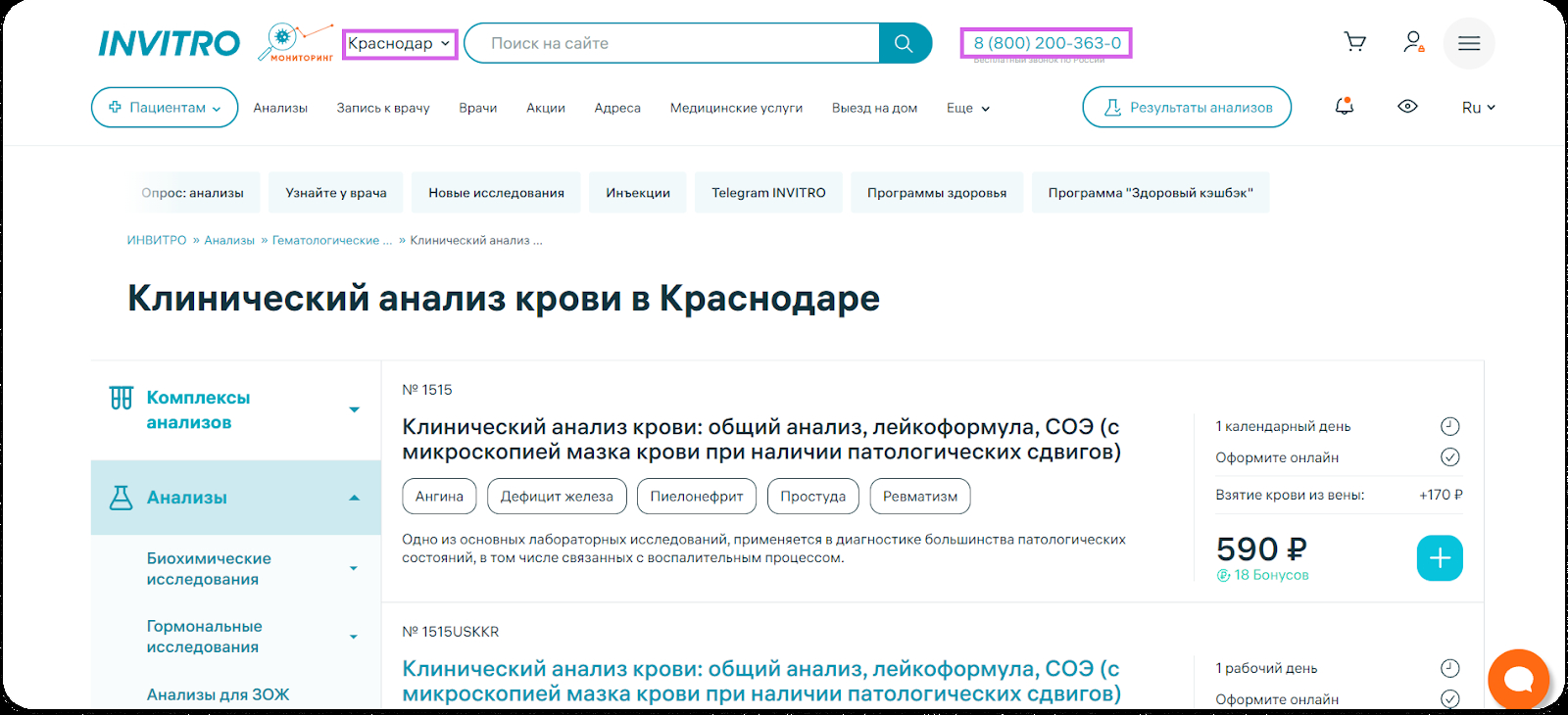The height and width of the screenshot is (715, 1568).
Task: Open Медицинские услуги menu item
Action: click(736, 108)
